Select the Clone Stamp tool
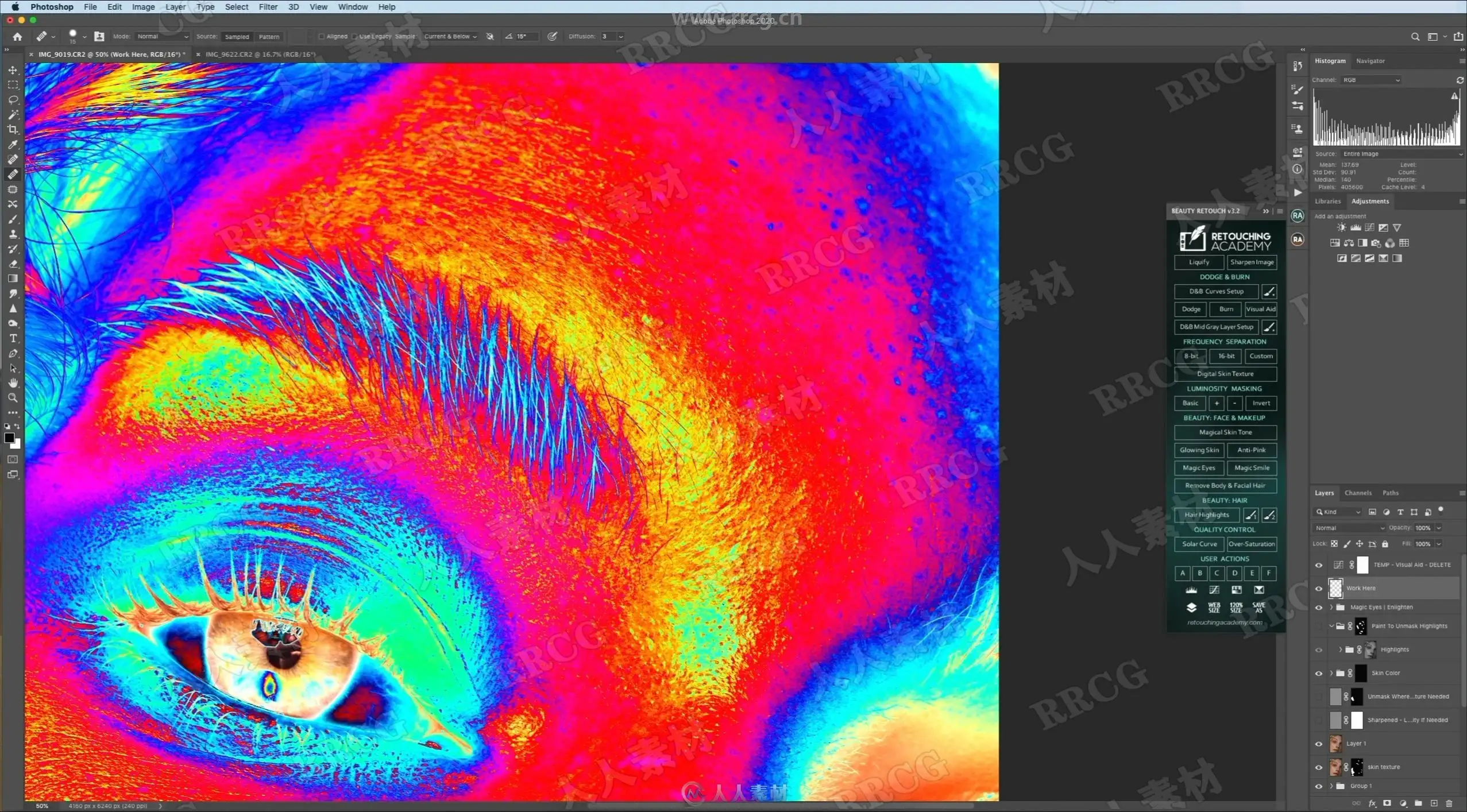 click(x=13, y=234)
